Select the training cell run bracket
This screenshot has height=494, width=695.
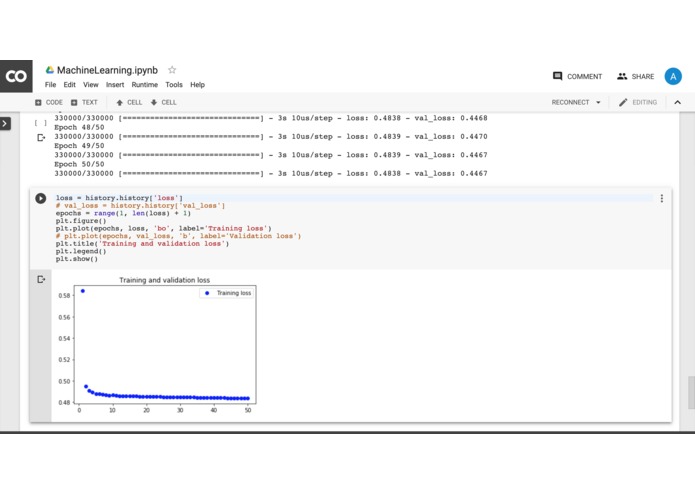[x=41, y=123]
